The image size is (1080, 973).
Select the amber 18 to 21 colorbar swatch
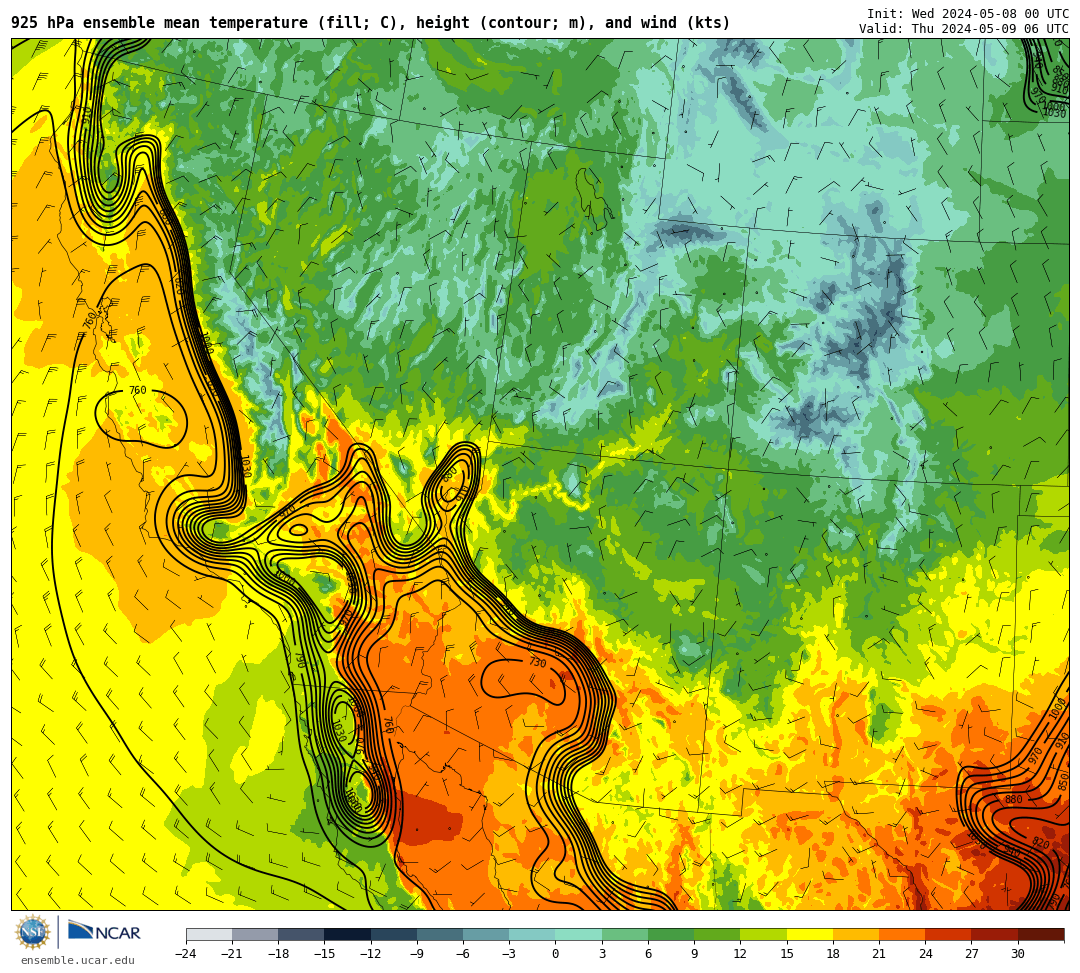(x=856, y=934)
